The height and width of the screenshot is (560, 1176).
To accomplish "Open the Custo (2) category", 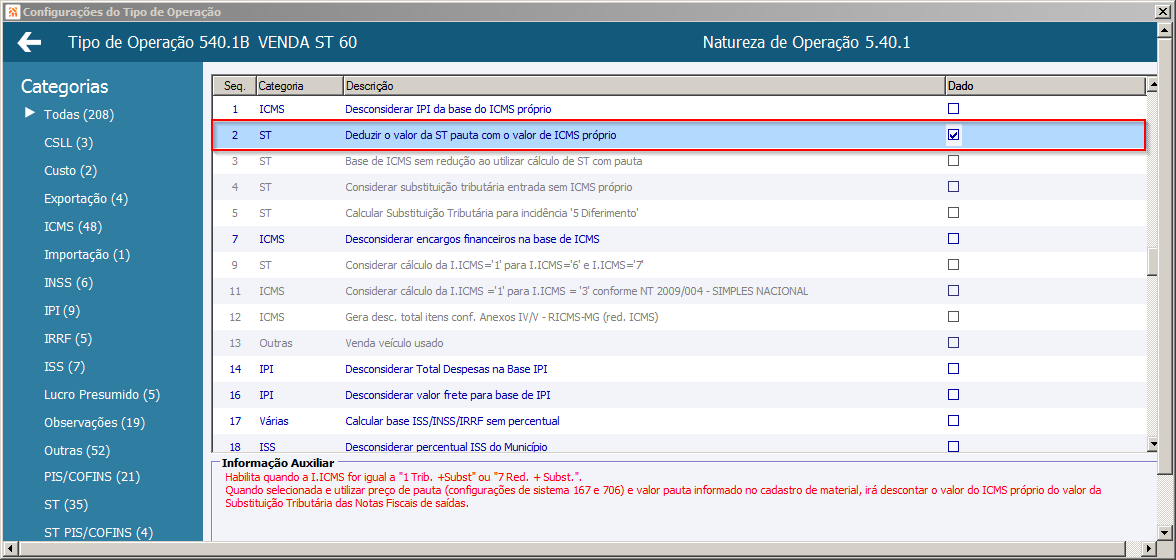I will tap(70, 171).
